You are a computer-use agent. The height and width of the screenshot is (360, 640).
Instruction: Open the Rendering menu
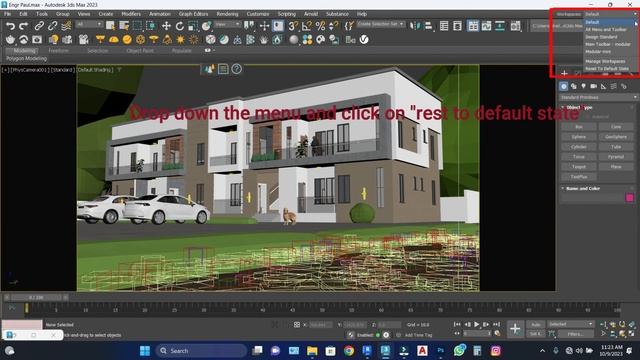click(227, 14)
